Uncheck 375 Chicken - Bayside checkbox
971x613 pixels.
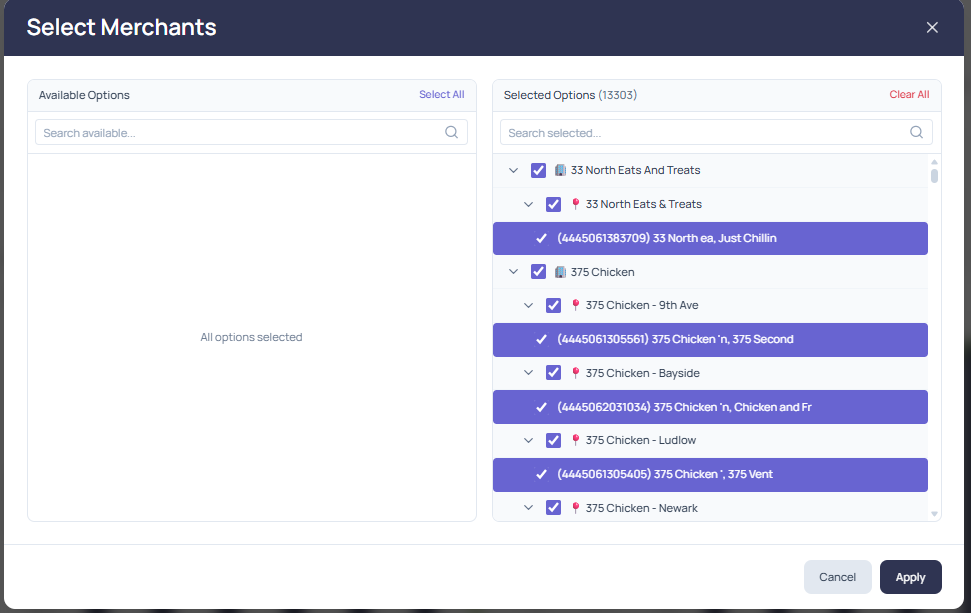pos(553,373)
